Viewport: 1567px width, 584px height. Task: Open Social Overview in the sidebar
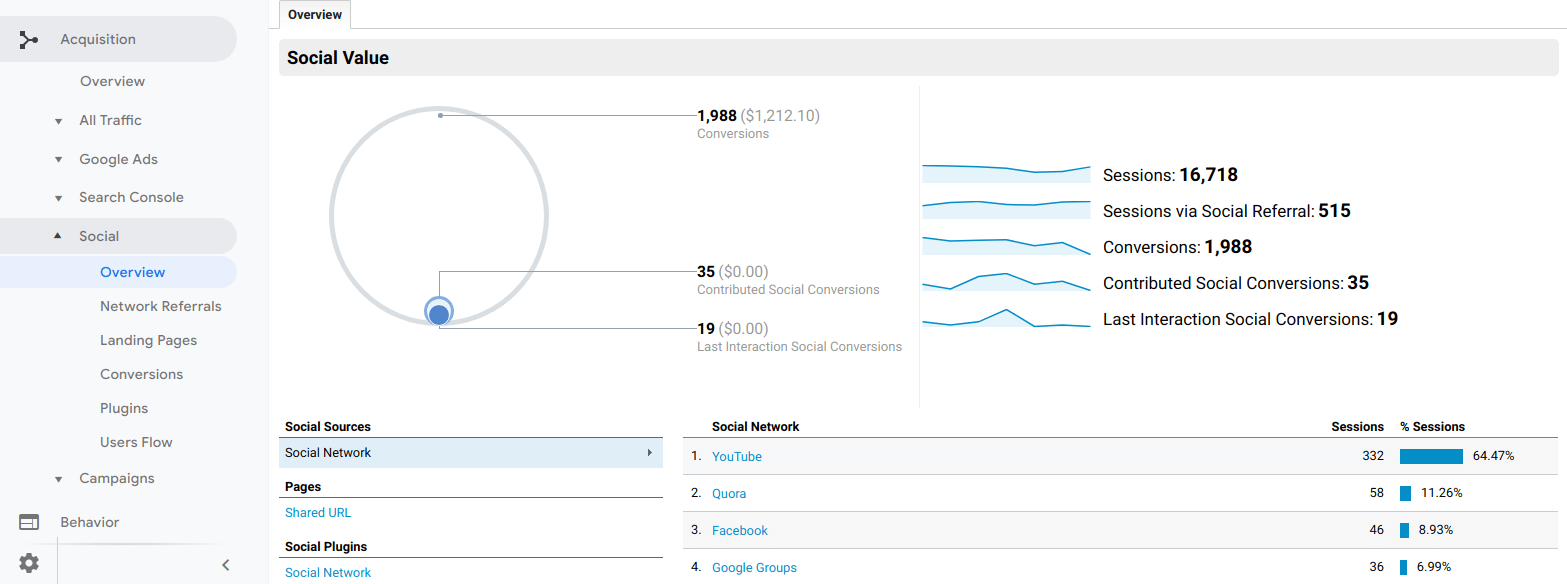point(133,272)
